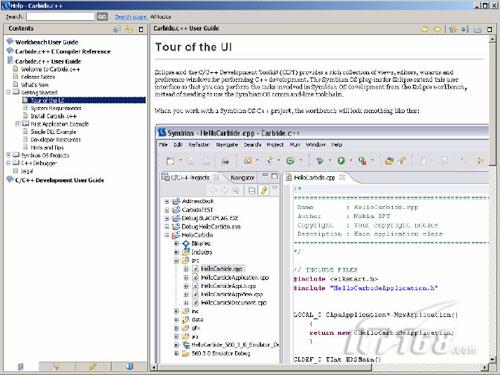
Task: Click C/C++ Projects tab in embedded screenshot
Action: tap(190, 178)
